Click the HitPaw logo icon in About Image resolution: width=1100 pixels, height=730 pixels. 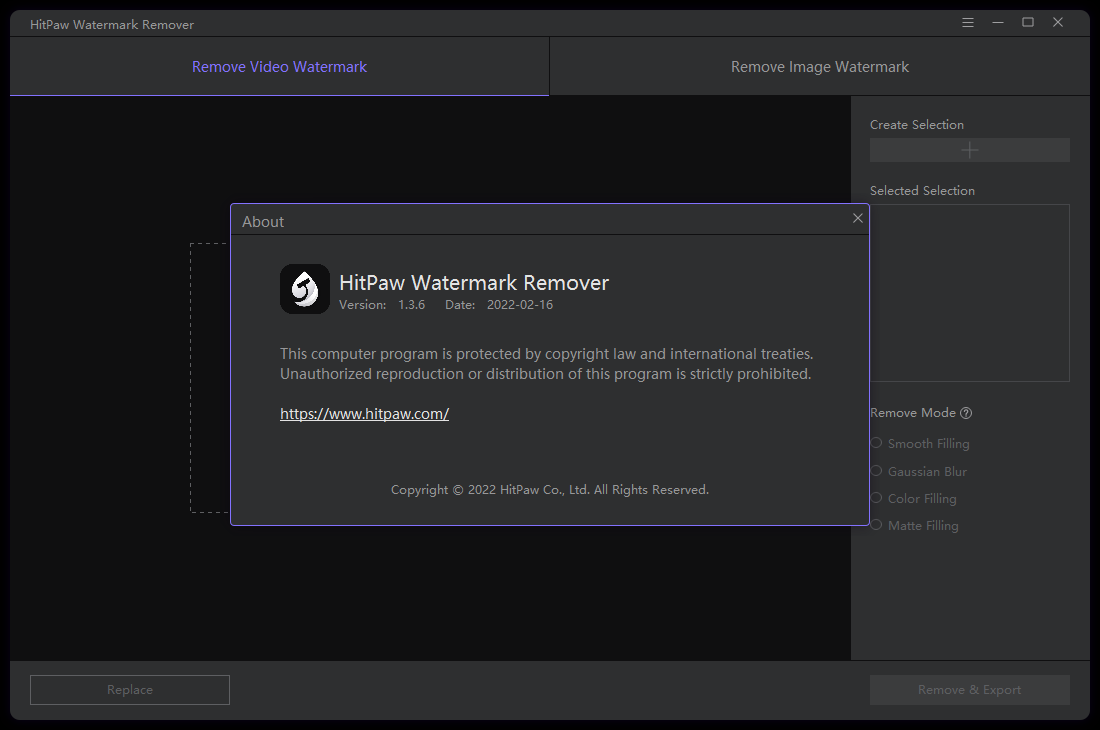click(304, 289)
